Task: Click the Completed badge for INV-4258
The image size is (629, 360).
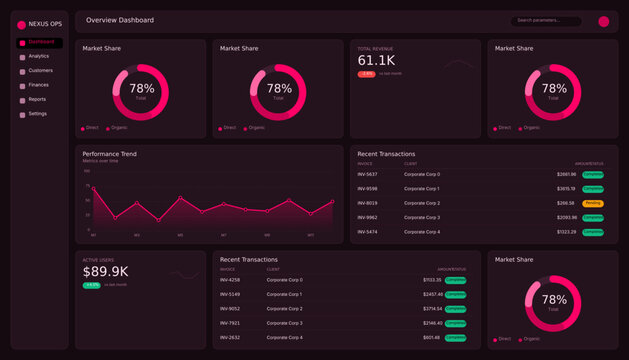Action: [455, 280]
